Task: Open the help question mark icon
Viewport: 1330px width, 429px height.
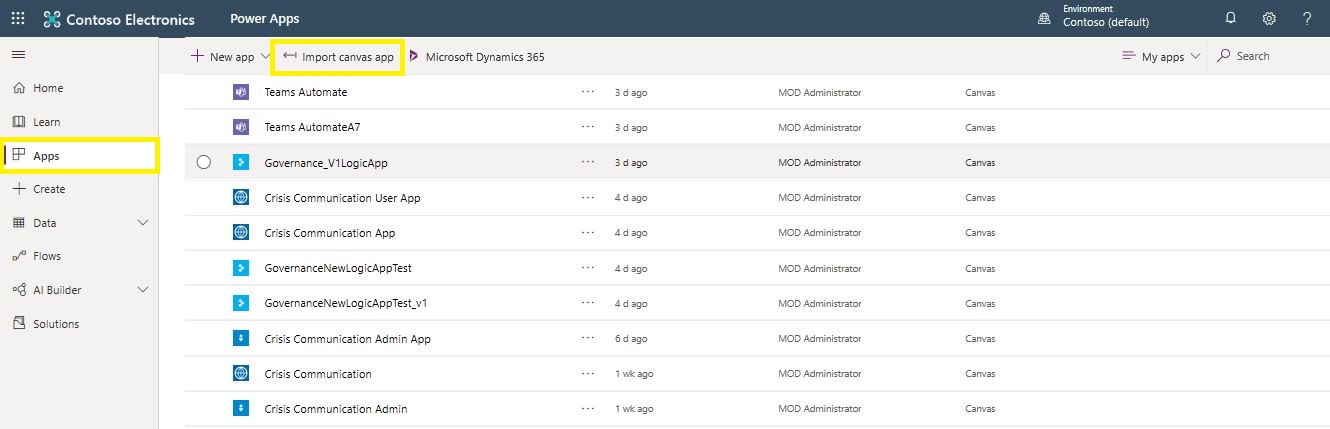Action: coord(1307,19)
